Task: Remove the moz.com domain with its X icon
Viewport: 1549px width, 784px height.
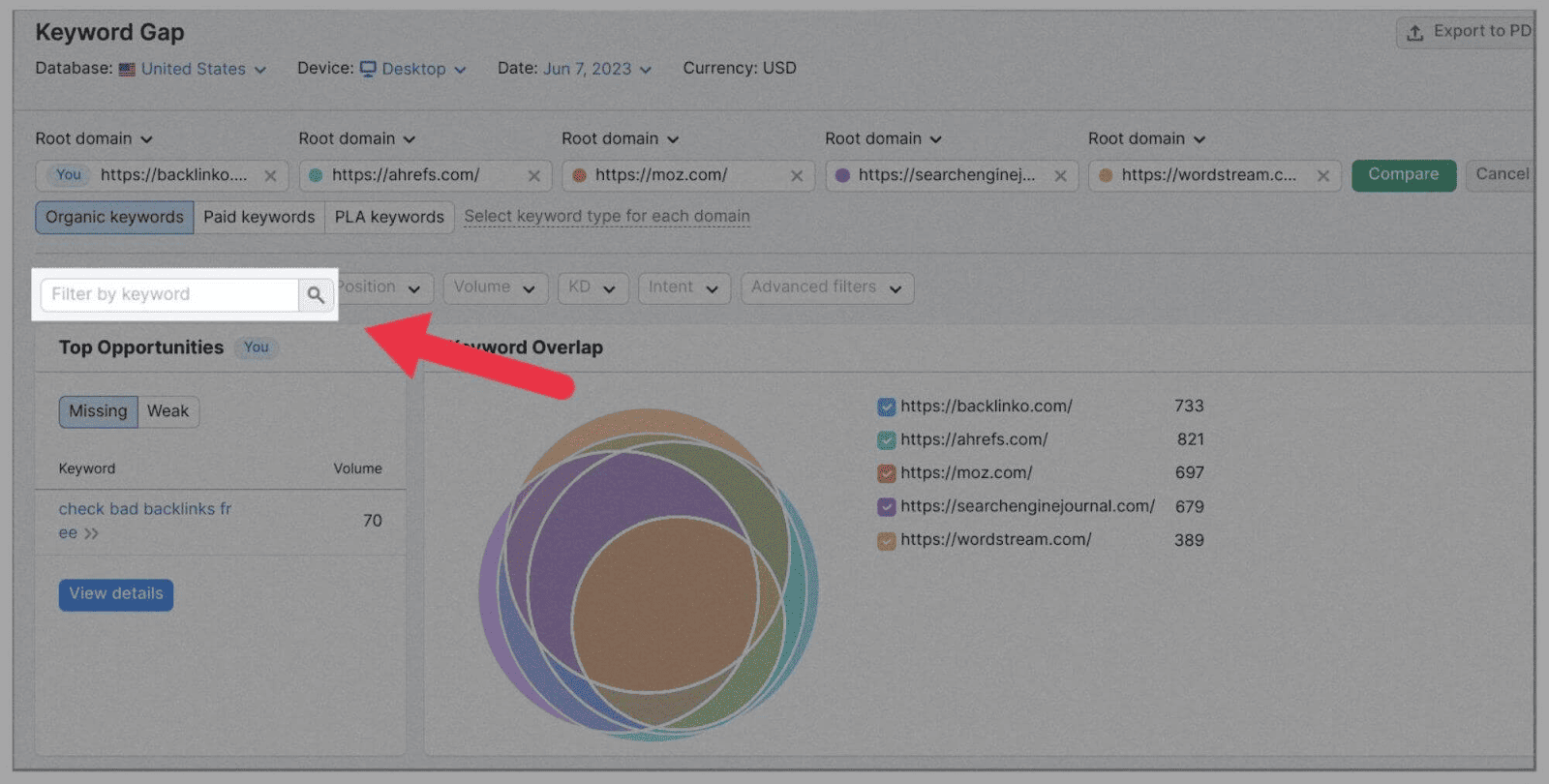Action: coord(797,176)
